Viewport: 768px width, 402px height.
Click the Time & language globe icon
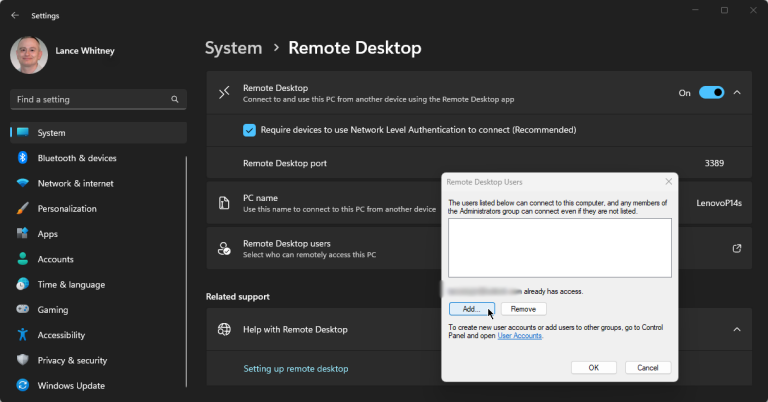(x=23, y=284)
